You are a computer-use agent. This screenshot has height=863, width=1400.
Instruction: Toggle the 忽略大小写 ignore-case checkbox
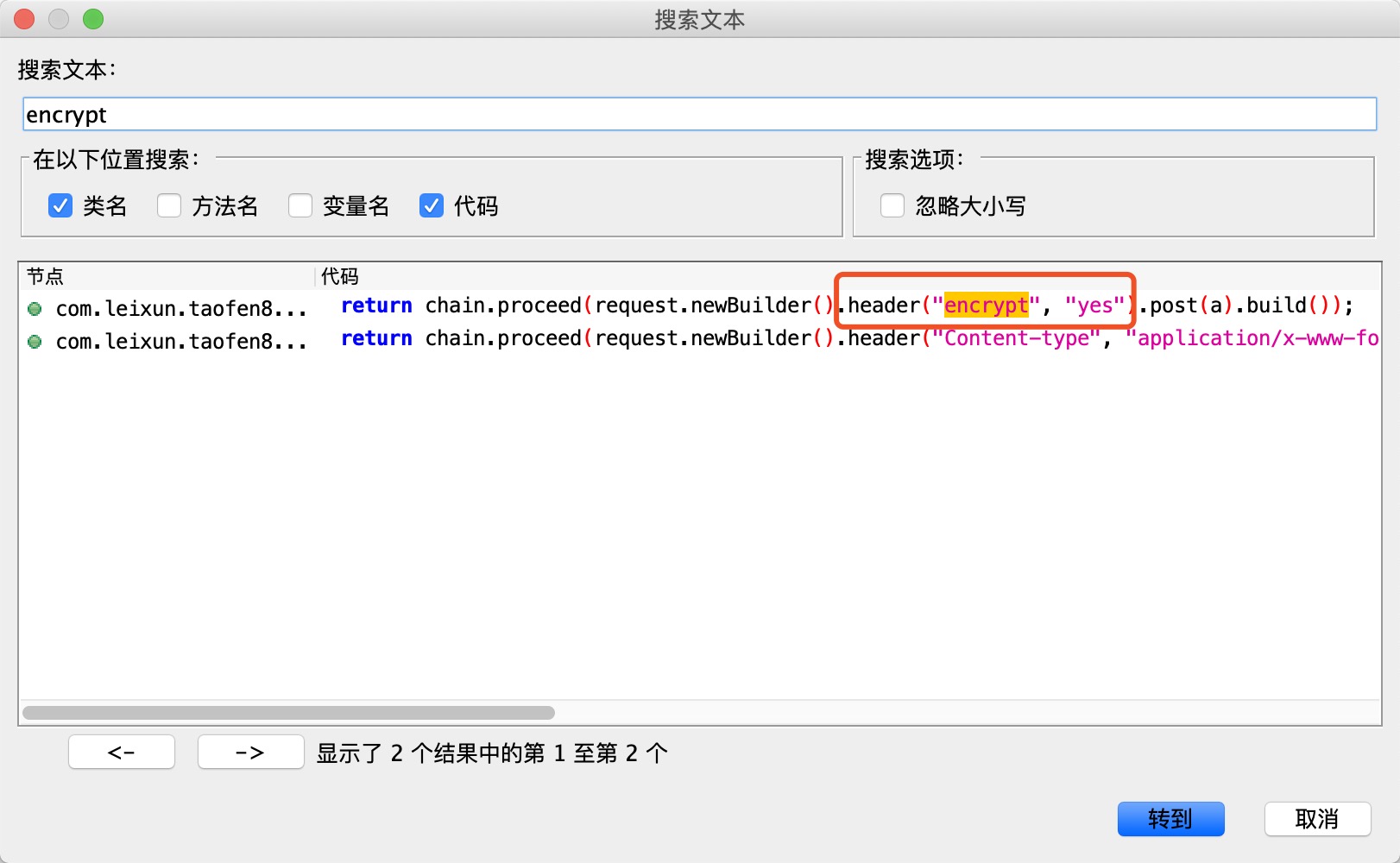pos(892,205)
